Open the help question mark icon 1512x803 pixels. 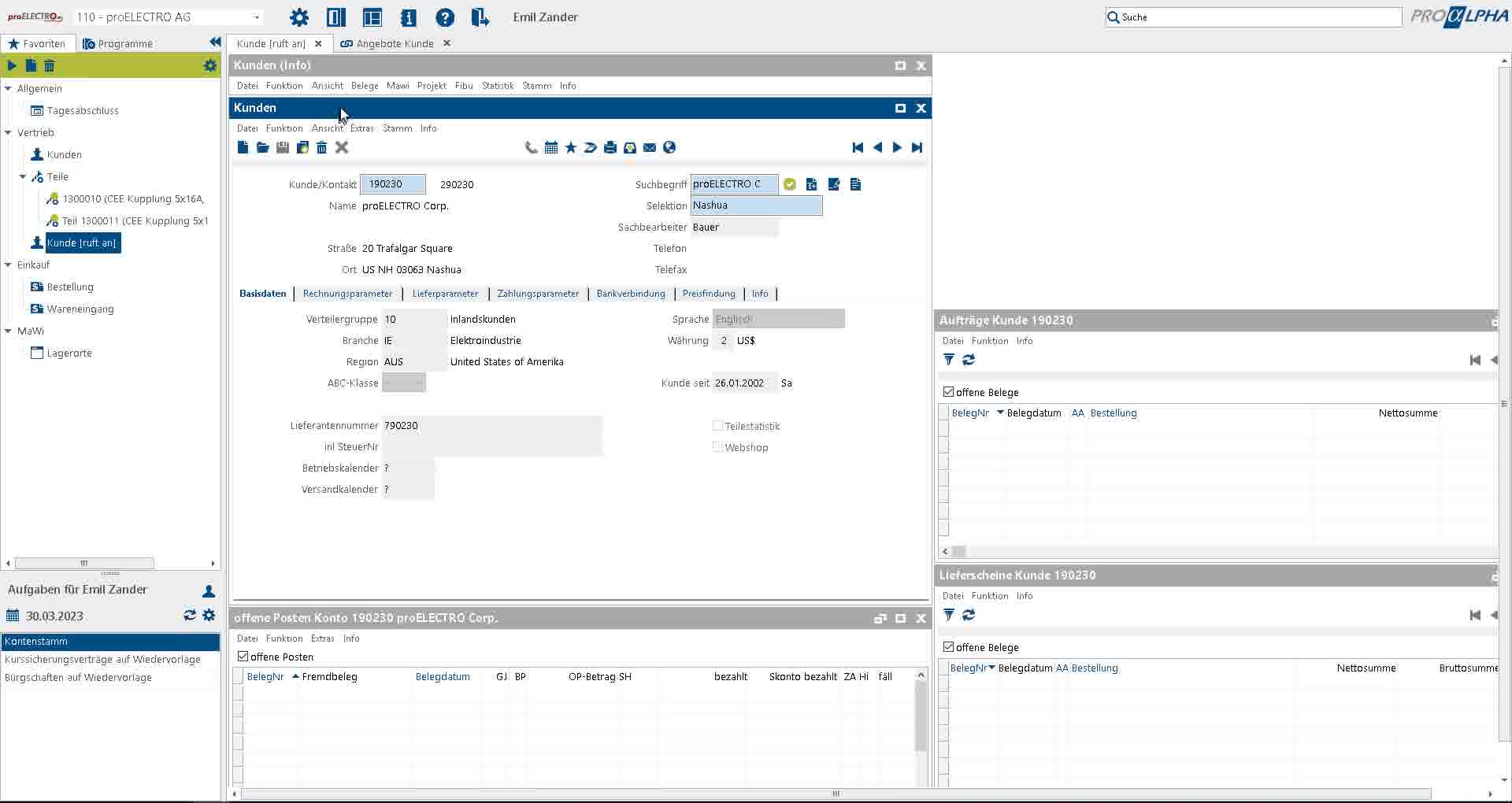click(445, 17)
